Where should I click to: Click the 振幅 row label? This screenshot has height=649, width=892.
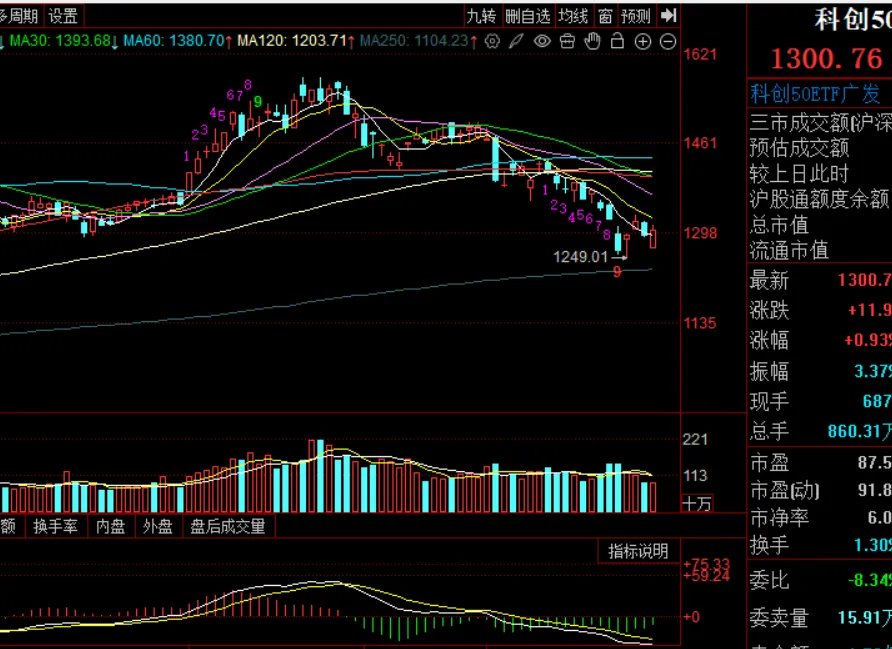[770, 371]
